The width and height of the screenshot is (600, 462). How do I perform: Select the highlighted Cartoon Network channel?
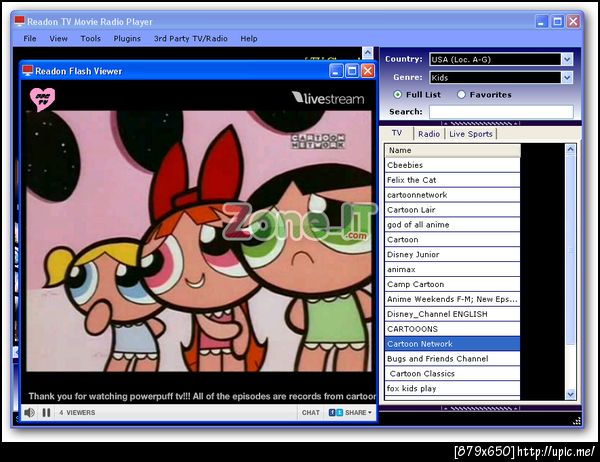pyautogui.click(x=452, y=344)
